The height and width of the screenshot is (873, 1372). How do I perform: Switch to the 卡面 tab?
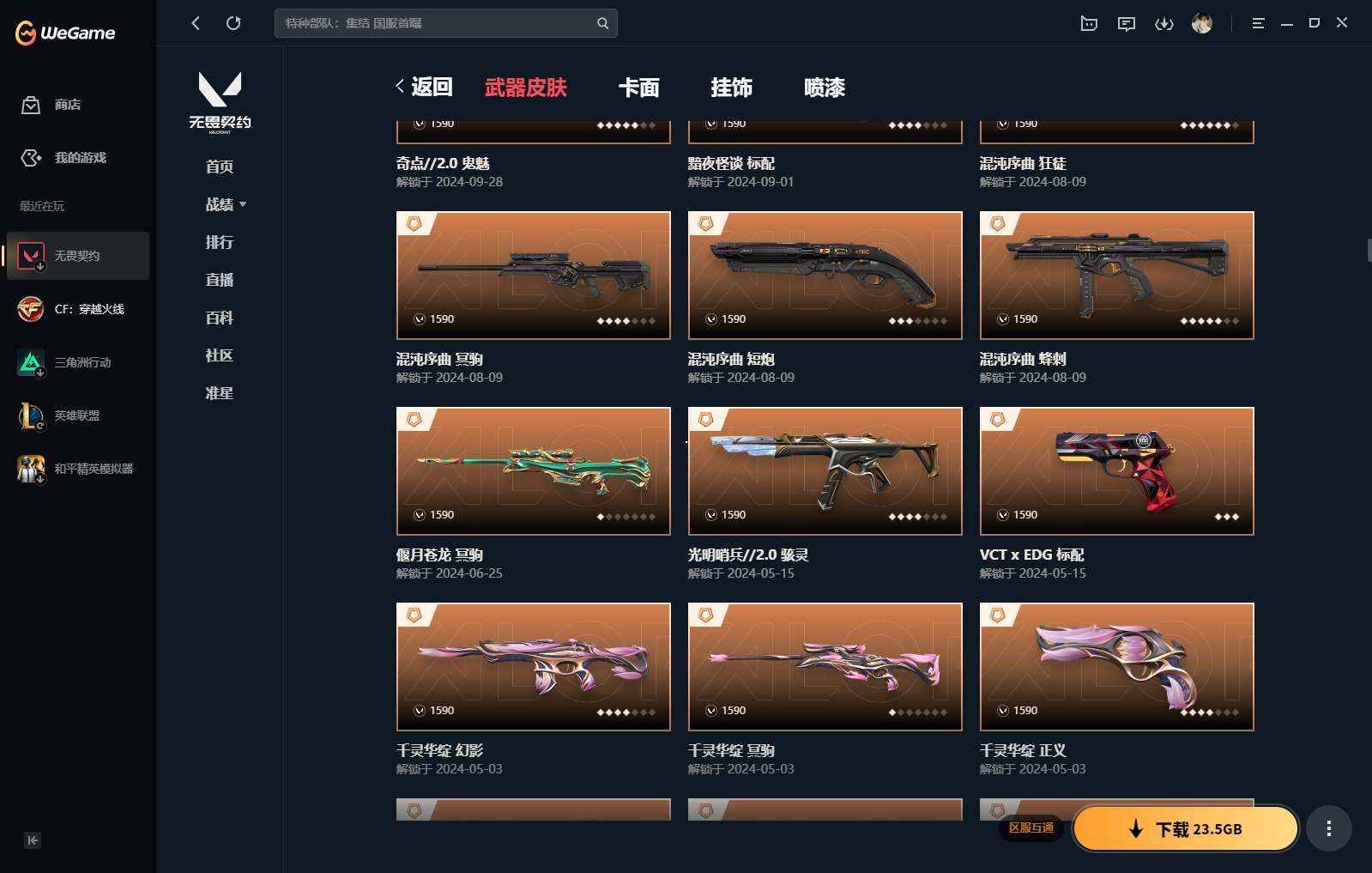[x=639, y=88]
